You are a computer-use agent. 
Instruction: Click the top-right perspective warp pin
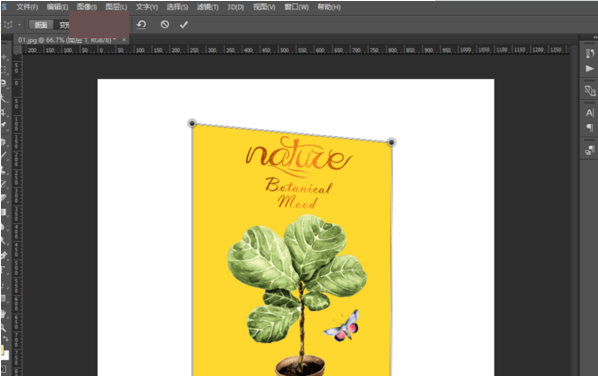[391, 142]
